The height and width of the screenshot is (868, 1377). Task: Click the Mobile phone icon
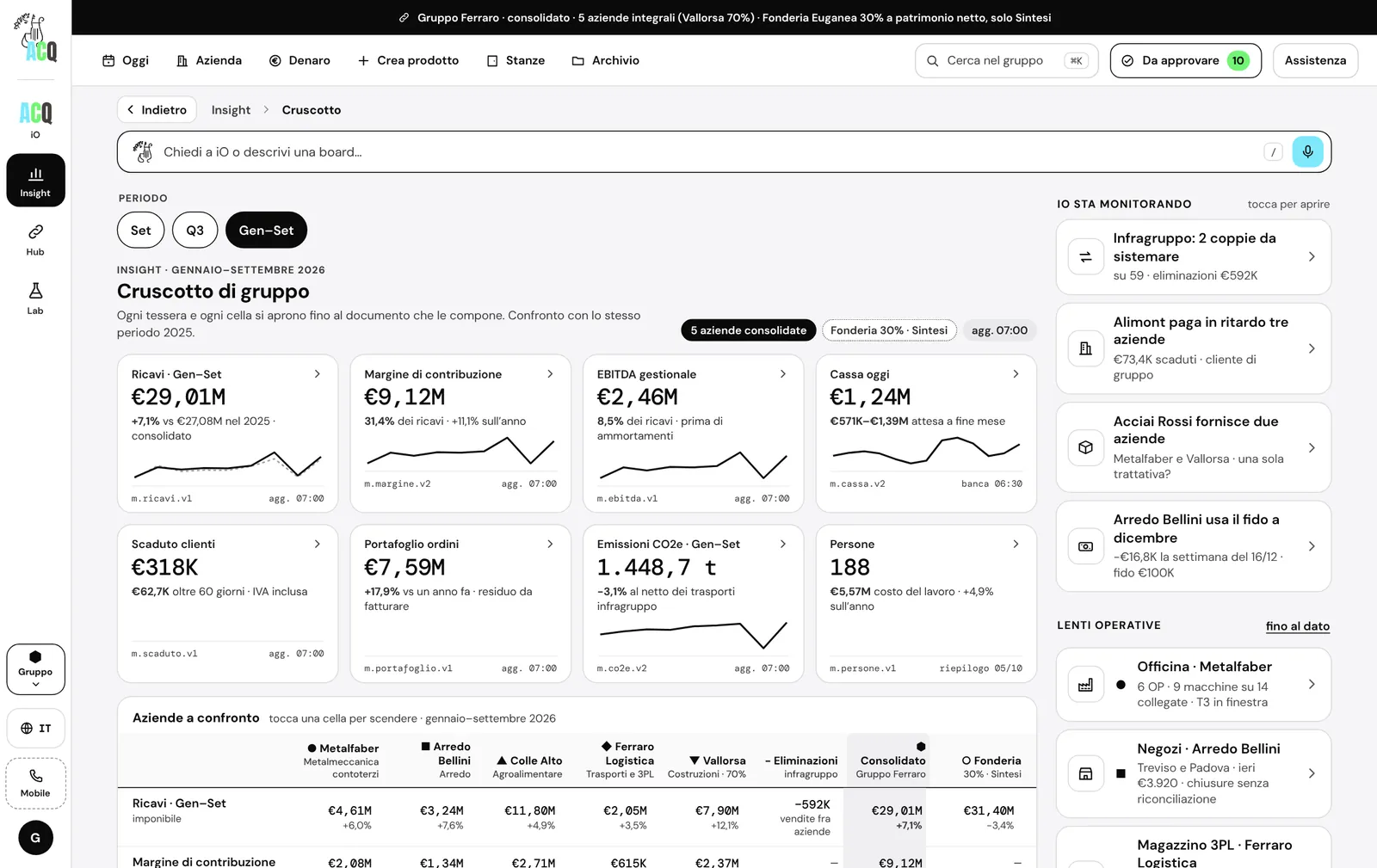(35, 784)
